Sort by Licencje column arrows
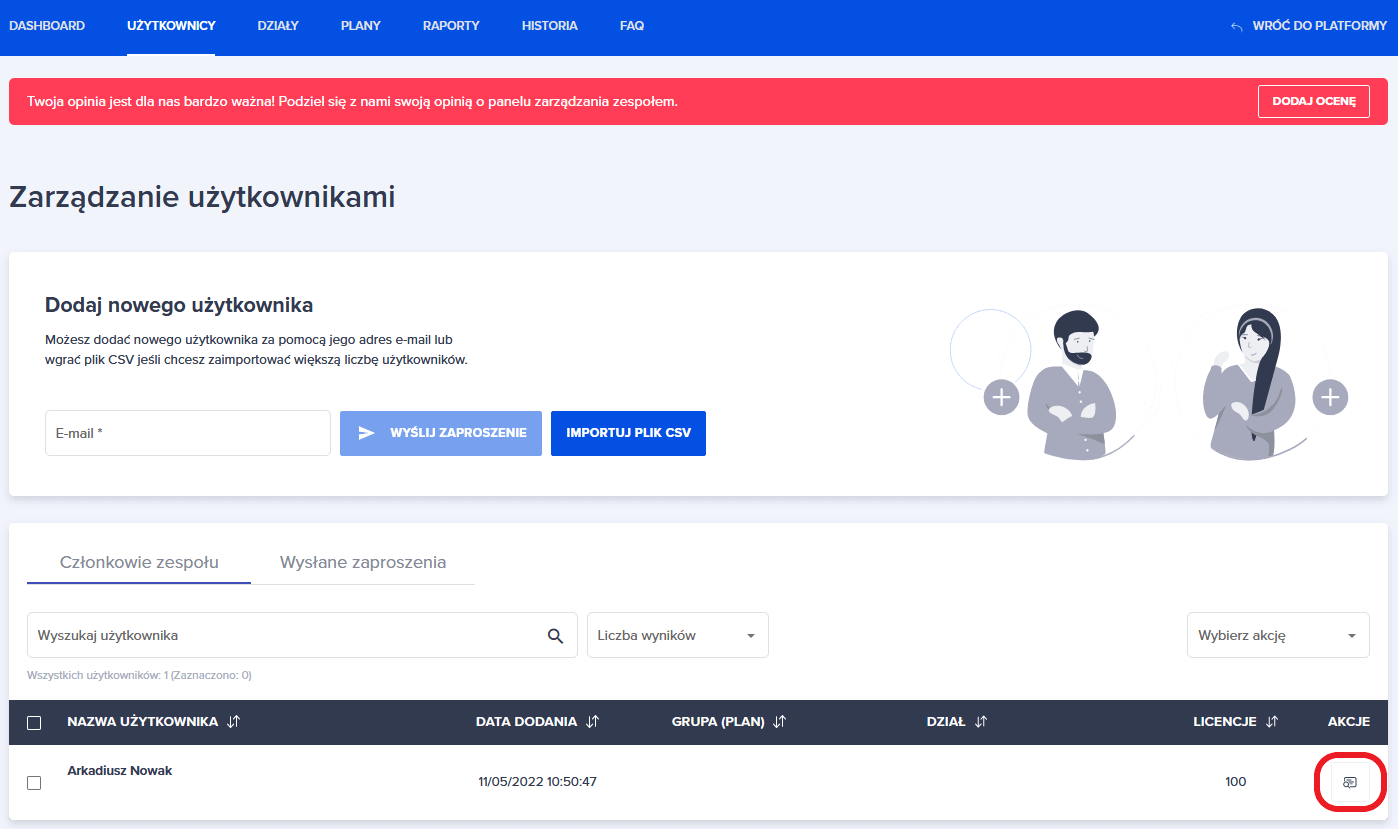Viewport: 1398px width, 829px height. [1272, 722]
